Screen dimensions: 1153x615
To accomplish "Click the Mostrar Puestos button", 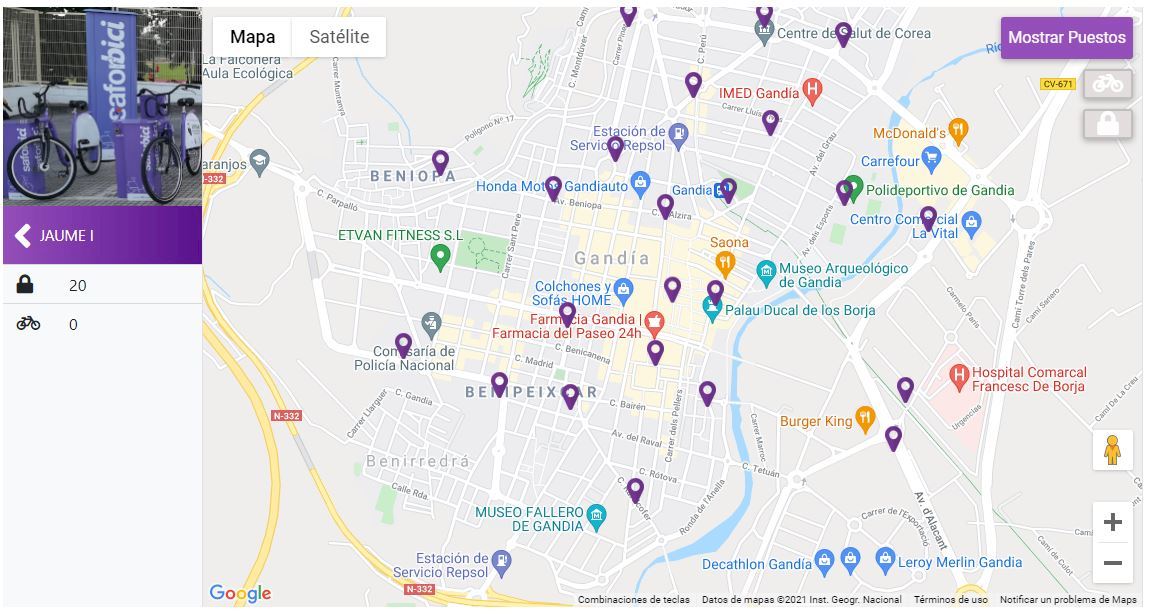I will point(1066,38).
